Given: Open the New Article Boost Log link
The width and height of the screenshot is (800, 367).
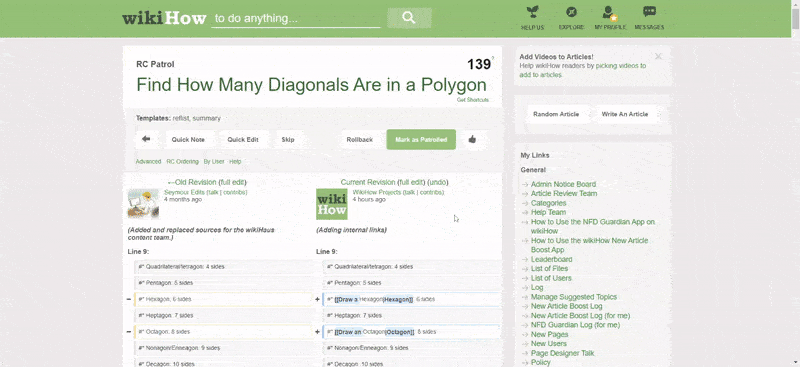Looking at the screenshot, I should [x=566, y=306].
